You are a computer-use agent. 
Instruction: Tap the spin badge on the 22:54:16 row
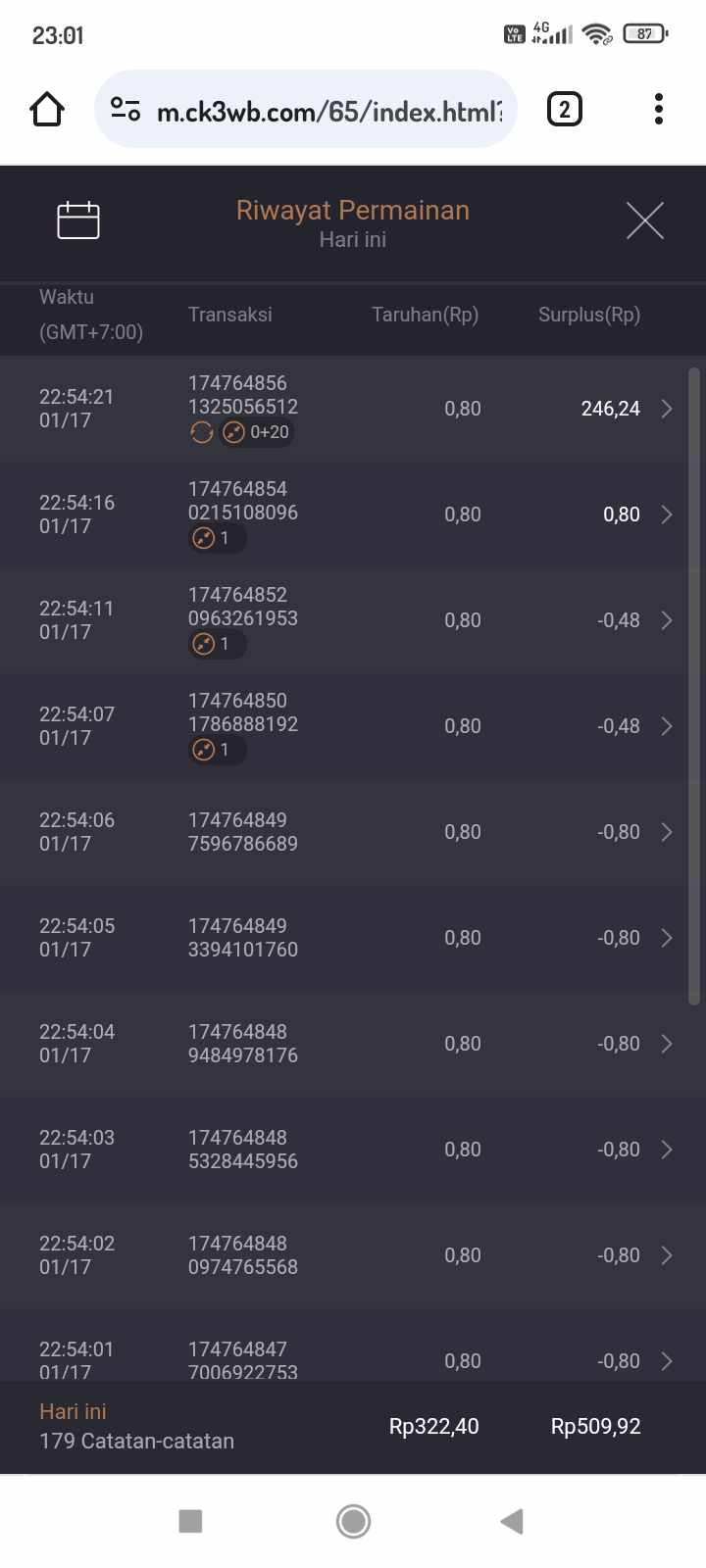[x=215, y=538]
